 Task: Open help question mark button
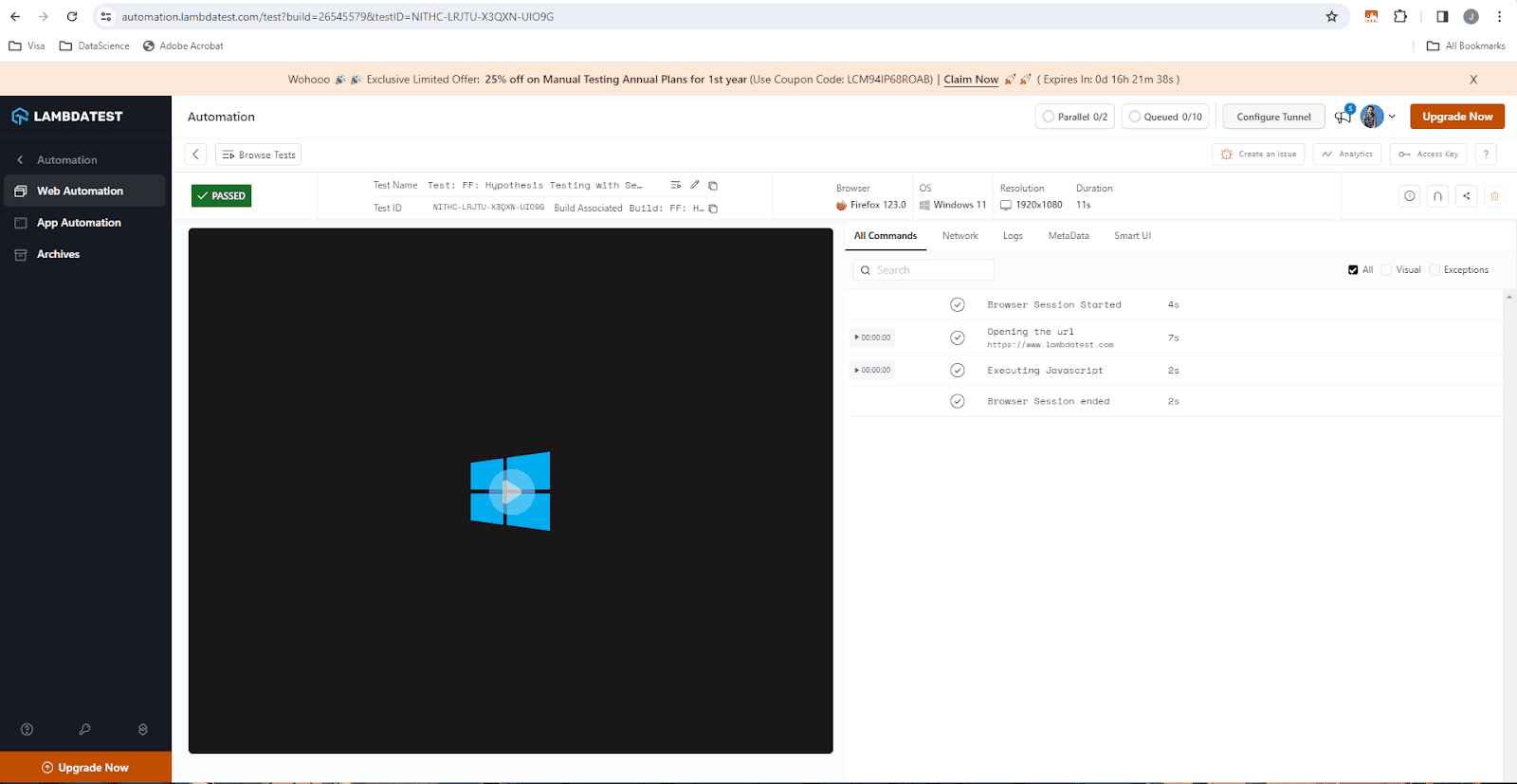click(x=1486, y=154)
